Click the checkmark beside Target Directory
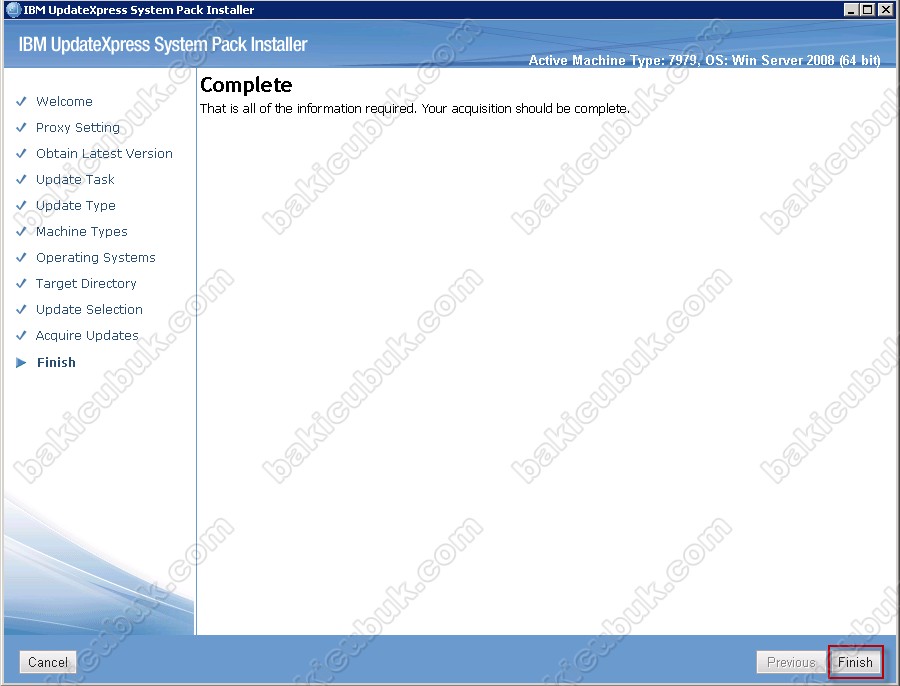 coord(21,284)
